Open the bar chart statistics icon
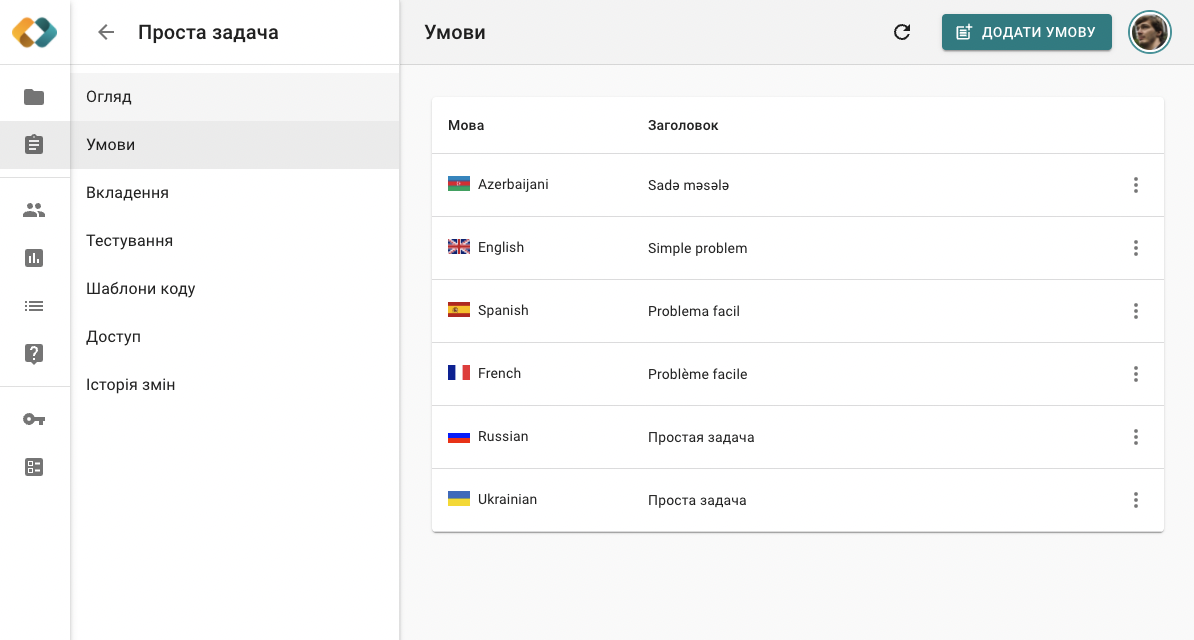This screenshot has height=640, width=1194. pos(34,258)
